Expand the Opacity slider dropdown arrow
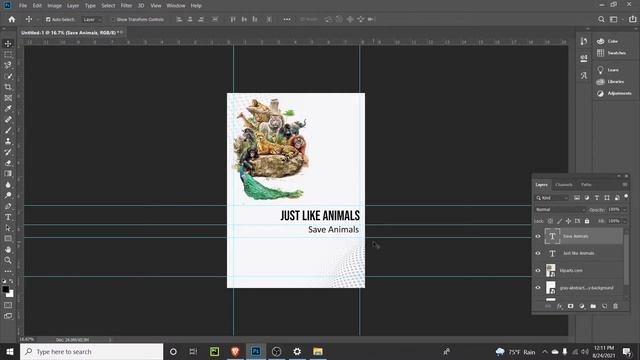This screenshot has width=640, height=360. click(x=624, y=209)
